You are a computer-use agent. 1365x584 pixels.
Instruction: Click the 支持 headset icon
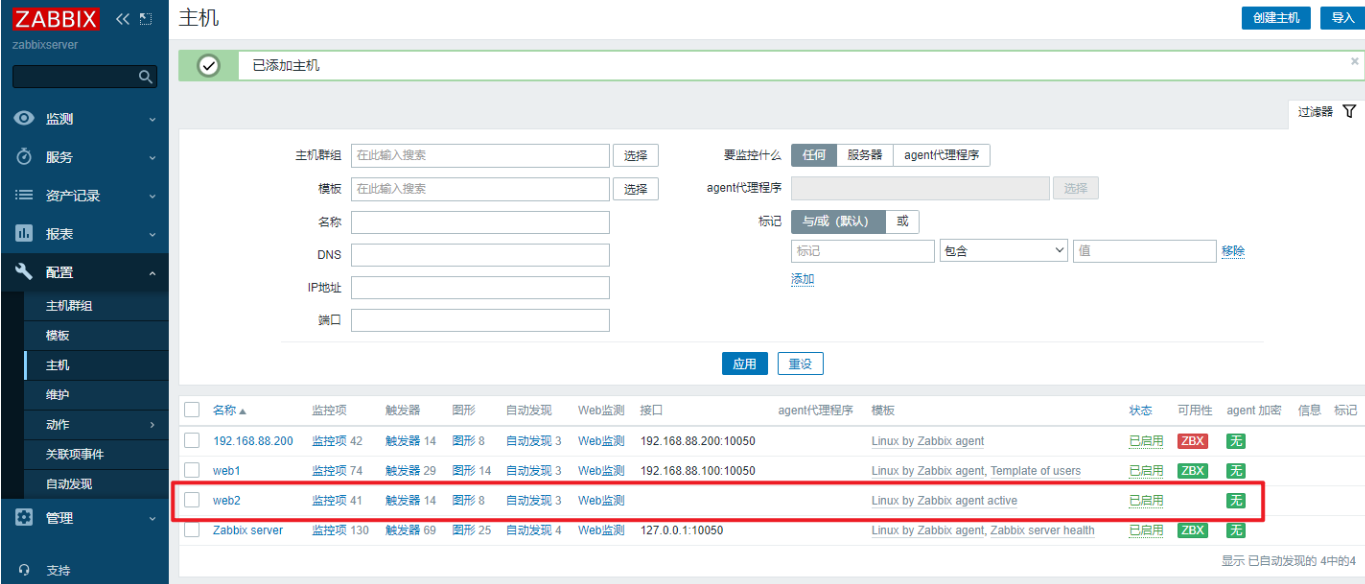[25, 570]
